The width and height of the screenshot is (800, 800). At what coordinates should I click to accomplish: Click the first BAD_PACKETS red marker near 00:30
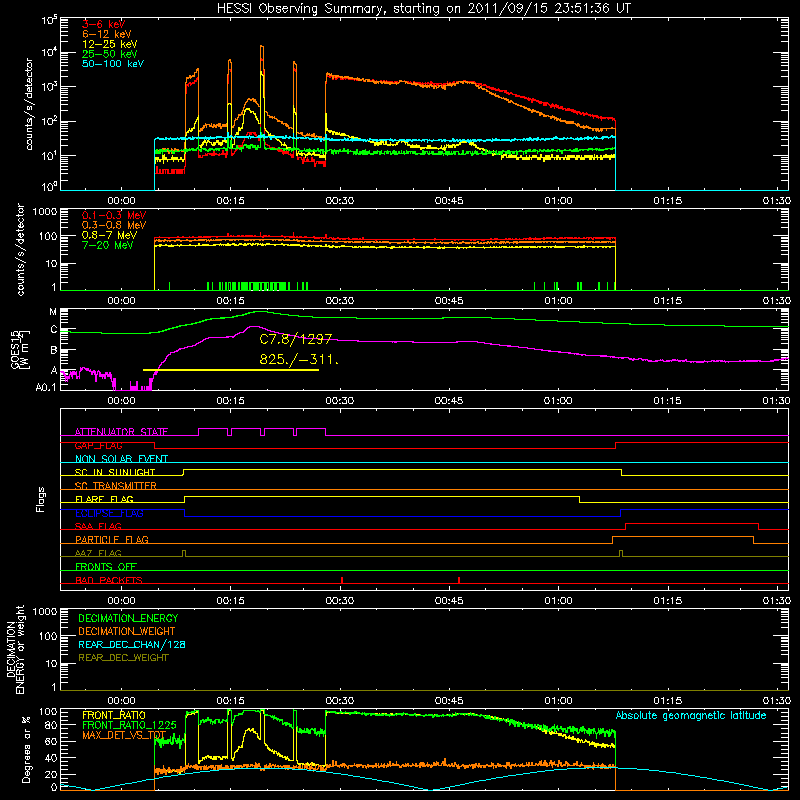pos(342,580)
